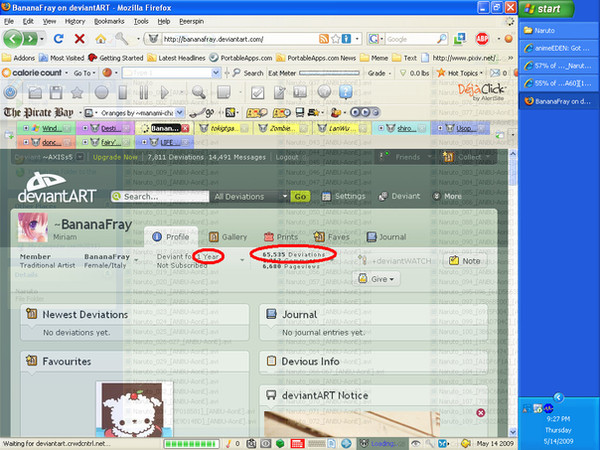Click the Adblock Plus ABP icon

(482, 39)
